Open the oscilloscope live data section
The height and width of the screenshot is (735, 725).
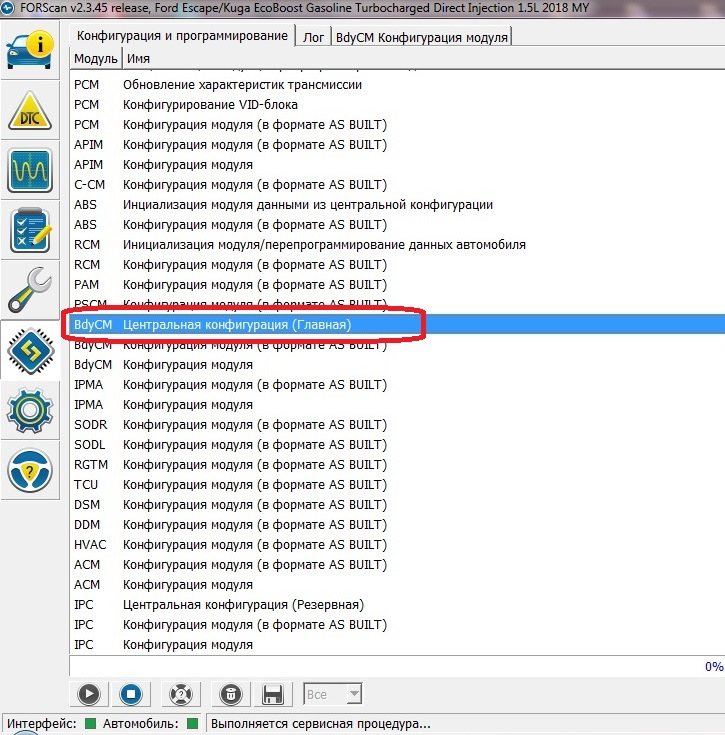pos(30,171)
